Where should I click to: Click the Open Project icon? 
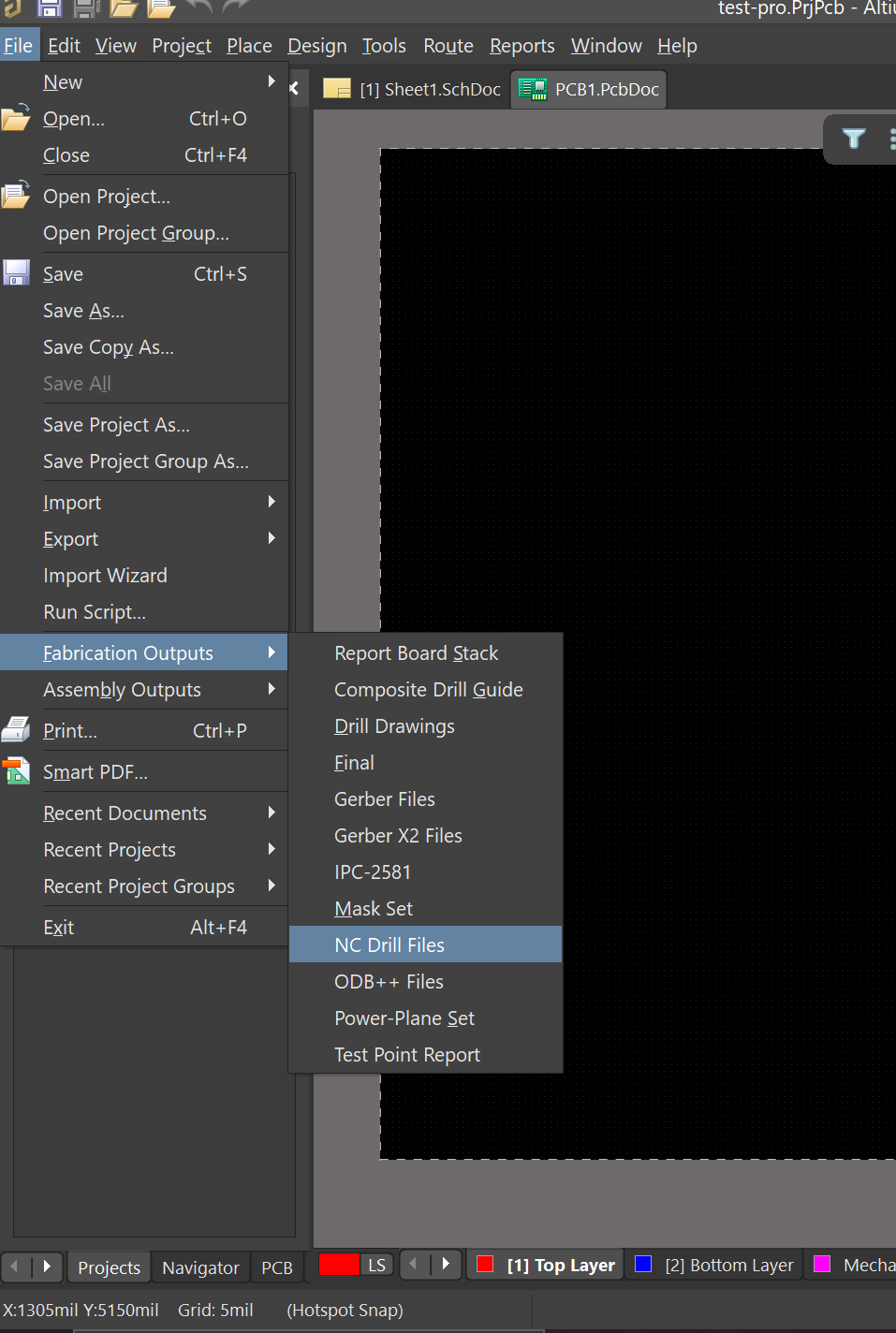pos(16,196)
